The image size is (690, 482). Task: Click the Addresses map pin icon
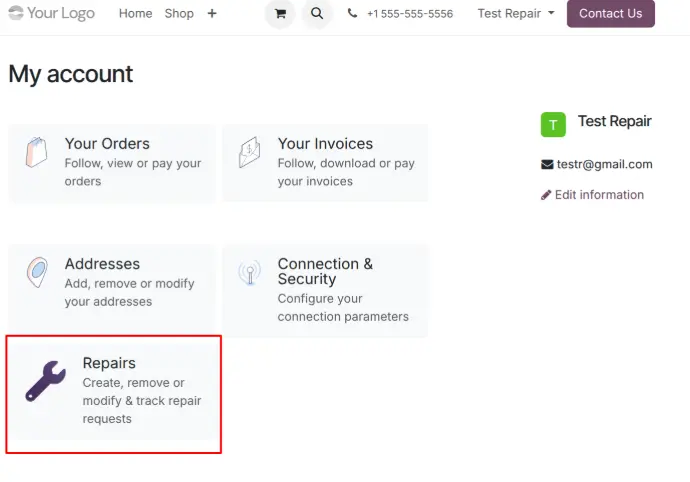(x=37, y=272)
